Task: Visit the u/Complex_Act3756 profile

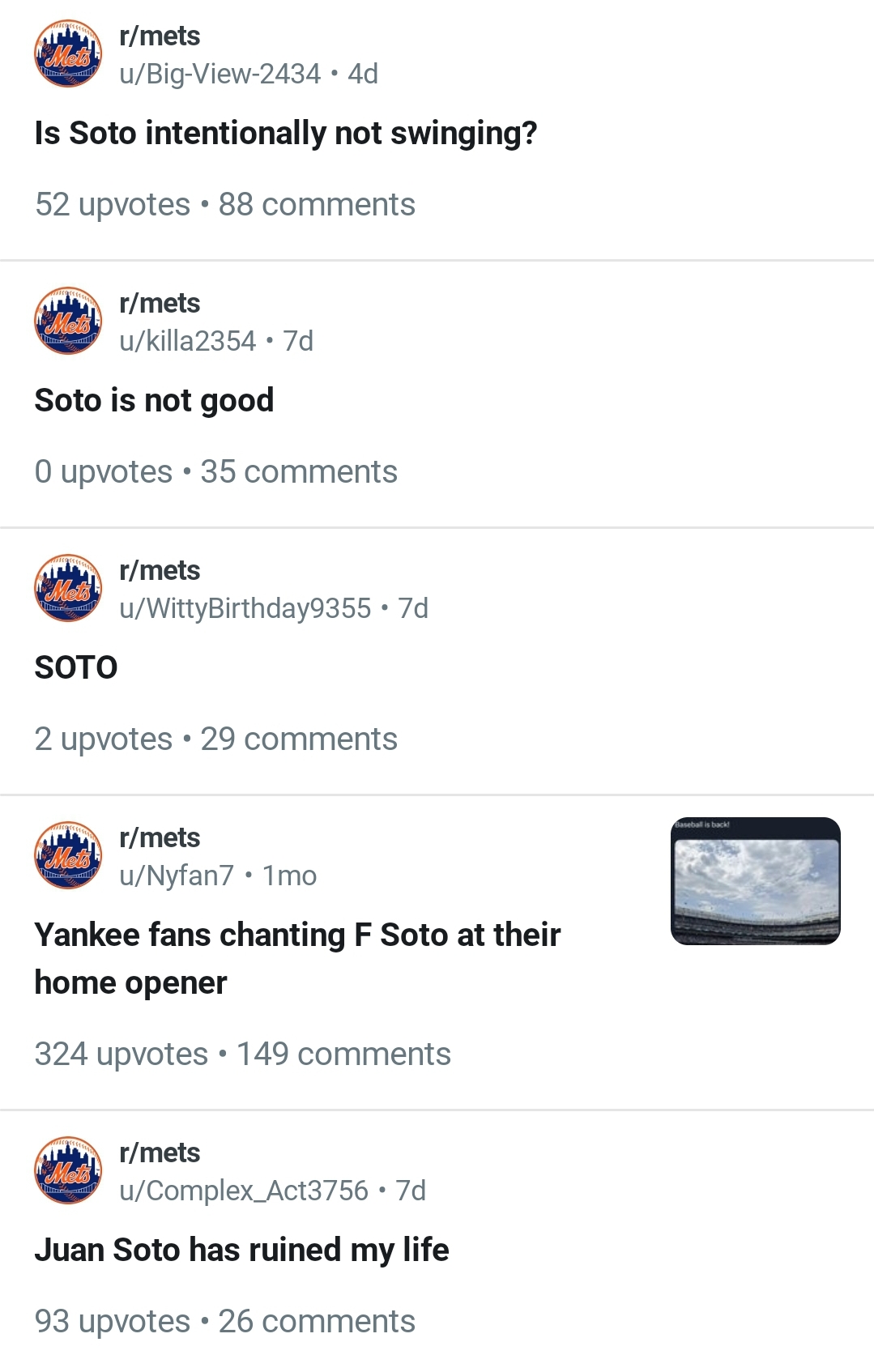Action: point(243,1191)
